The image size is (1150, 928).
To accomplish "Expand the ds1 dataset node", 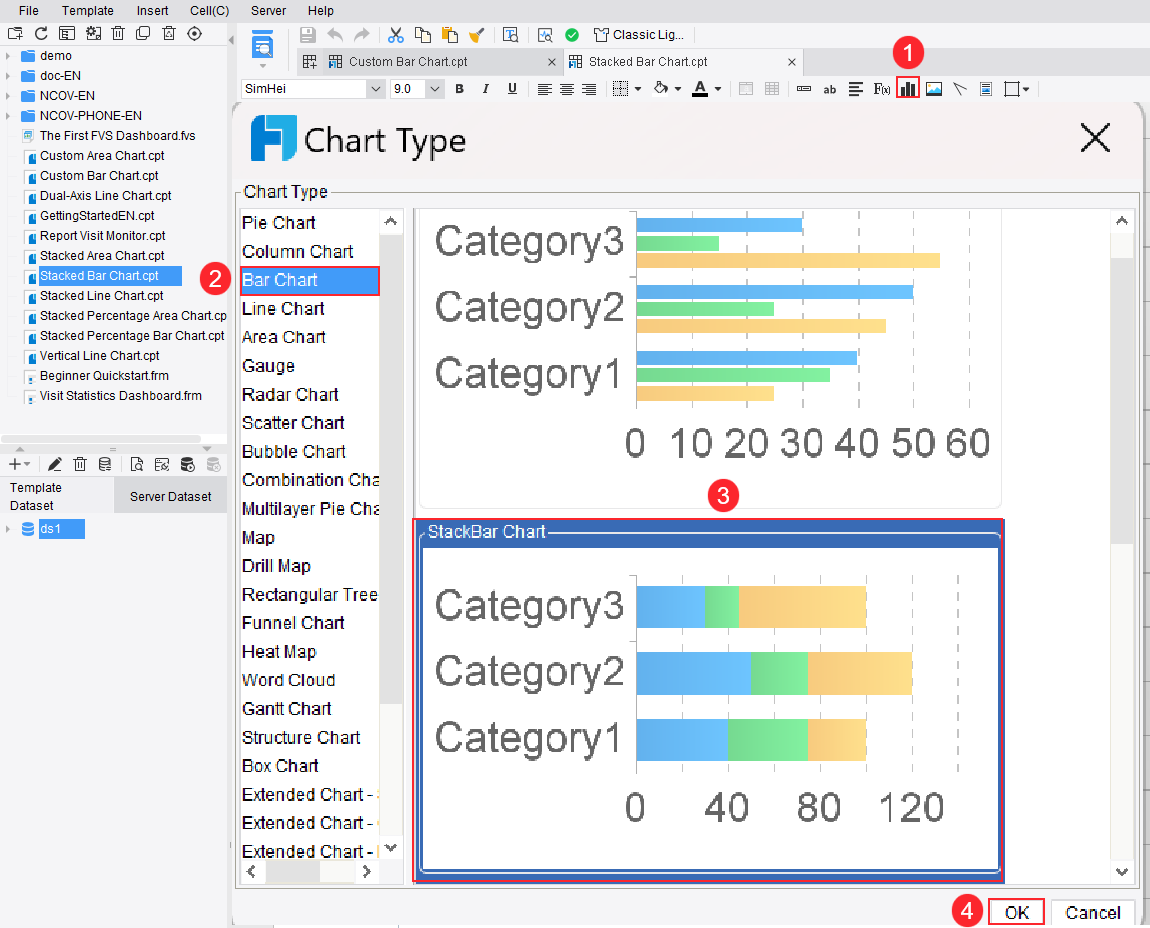I will tap(8, 529).
